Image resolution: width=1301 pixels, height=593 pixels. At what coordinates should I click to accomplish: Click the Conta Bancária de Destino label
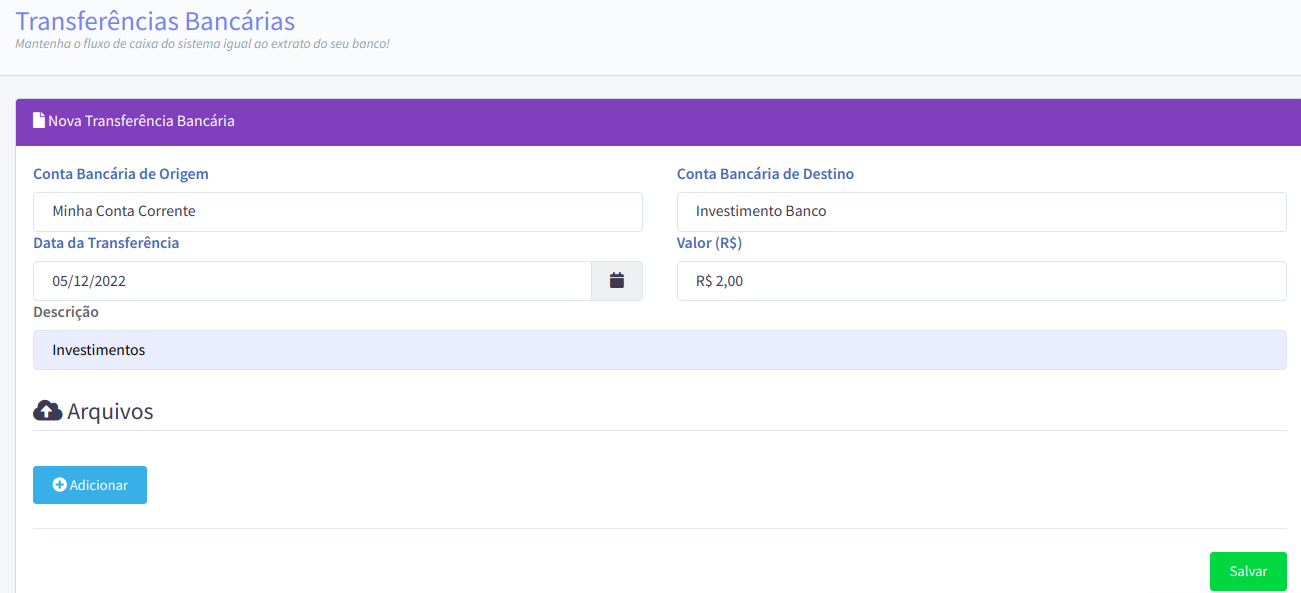tap(765, 174)
